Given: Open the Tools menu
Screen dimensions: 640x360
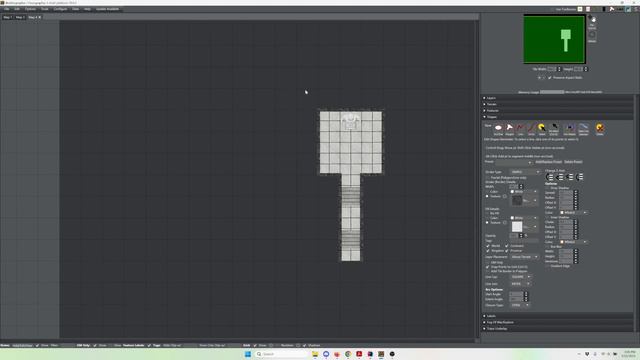Looking at the screenshot, I should 44,9.
